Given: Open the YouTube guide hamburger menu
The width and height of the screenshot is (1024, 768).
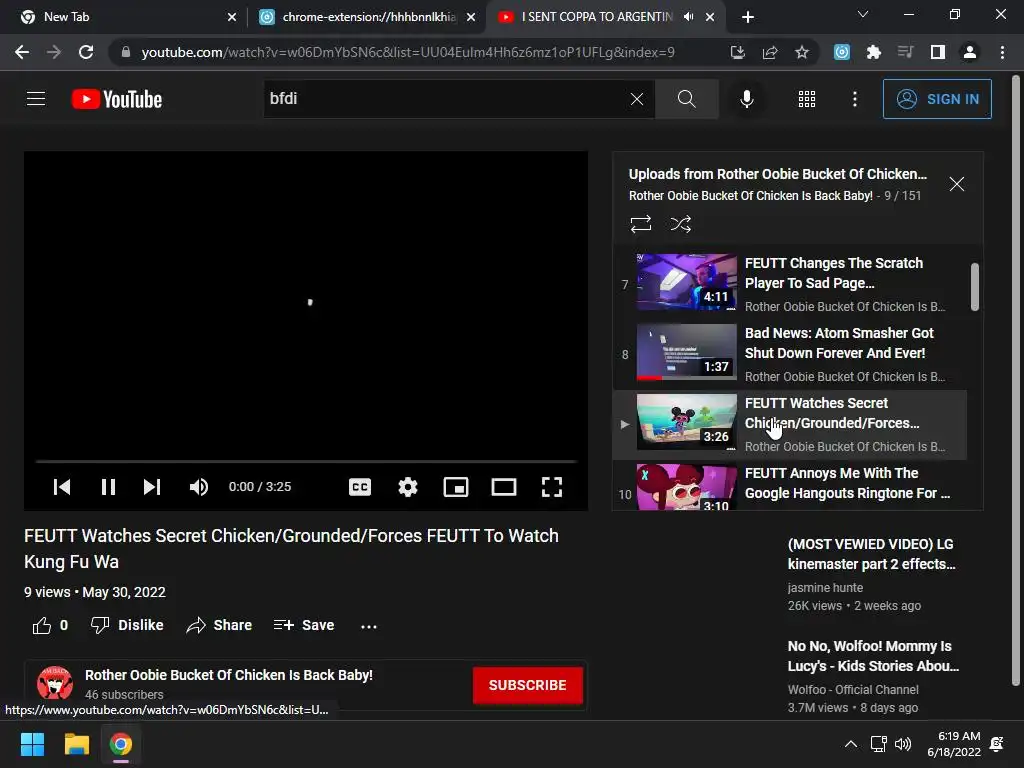Looking at the screenshot, I should [36, 99].
